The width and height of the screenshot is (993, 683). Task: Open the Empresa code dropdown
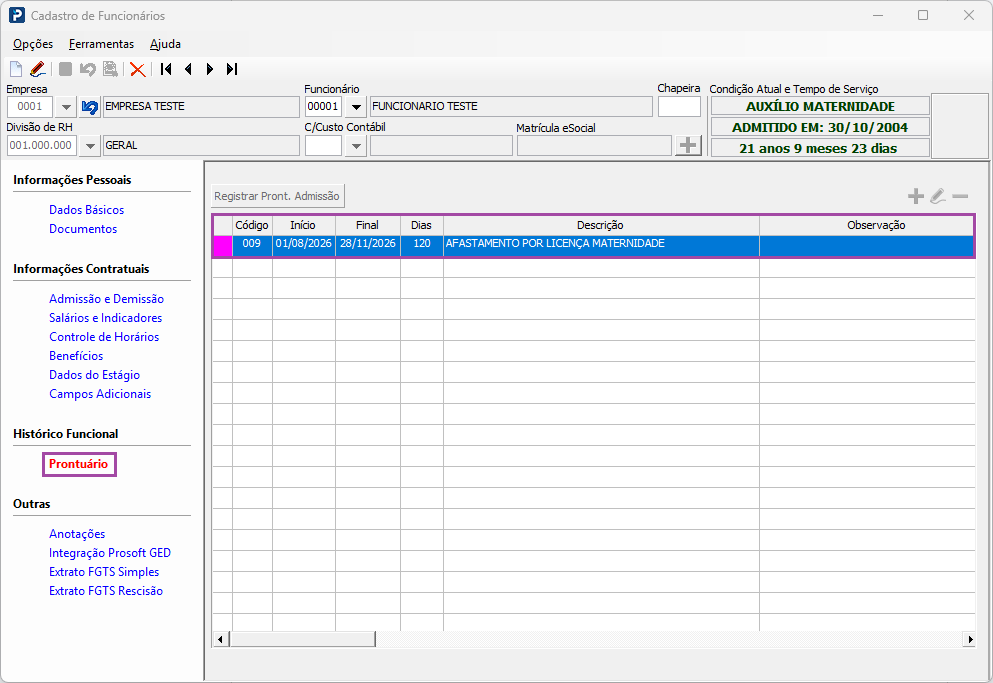tap(66, 107)
